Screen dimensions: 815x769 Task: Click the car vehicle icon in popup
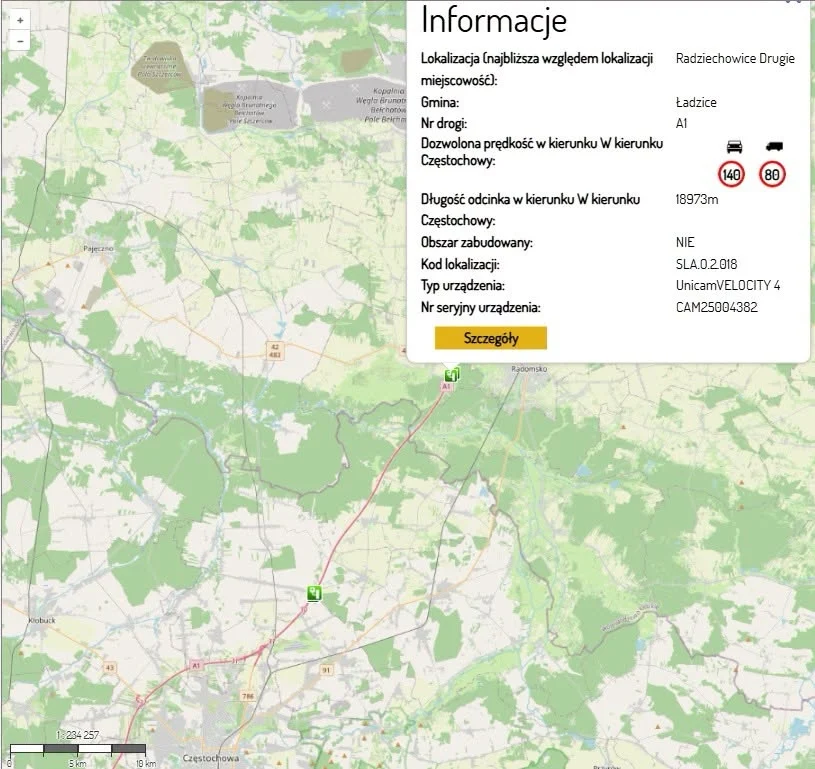734,147
